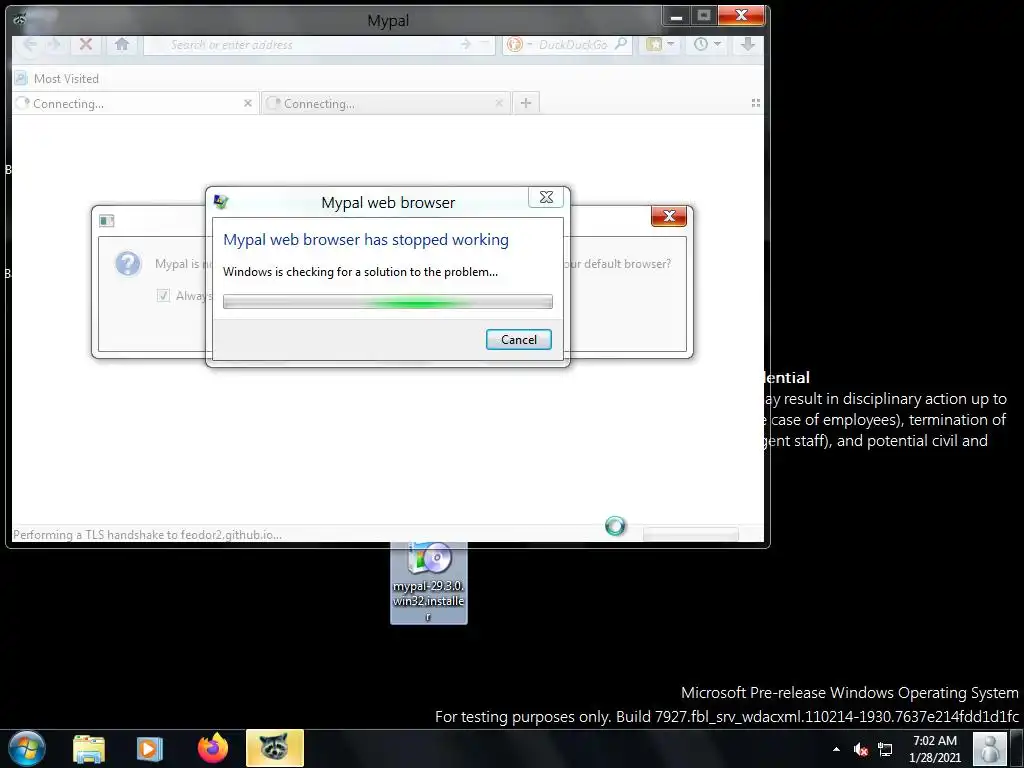Click the Go arrow in address bar

(466, 44)
